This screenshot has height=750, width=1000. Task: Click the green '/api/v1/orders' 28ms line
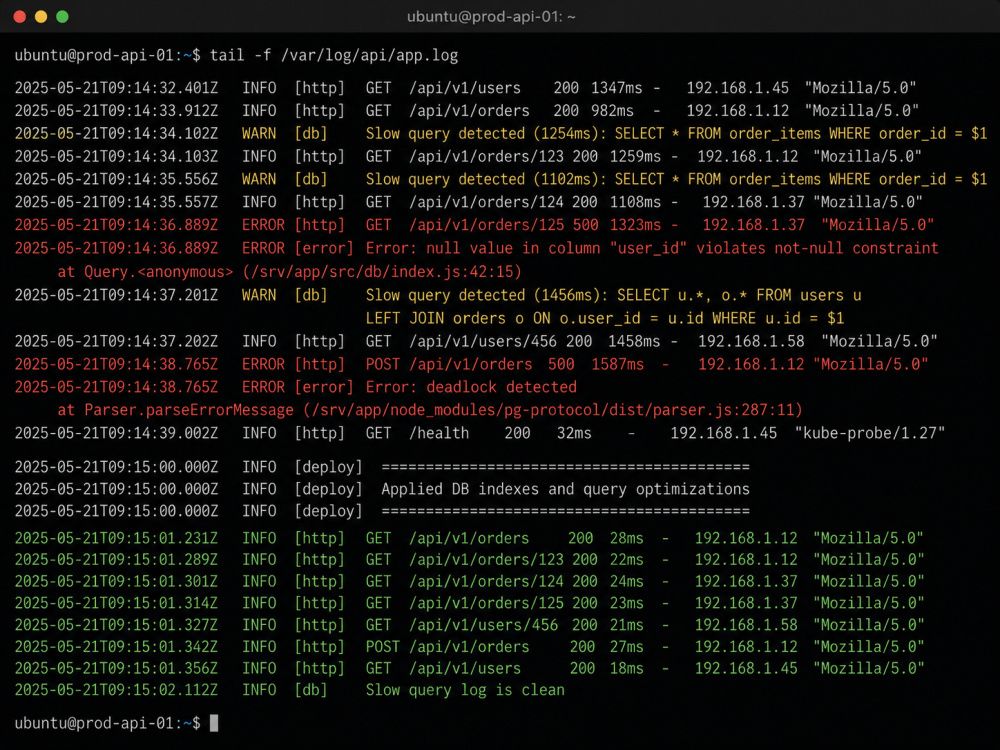[x=469, y=538]
